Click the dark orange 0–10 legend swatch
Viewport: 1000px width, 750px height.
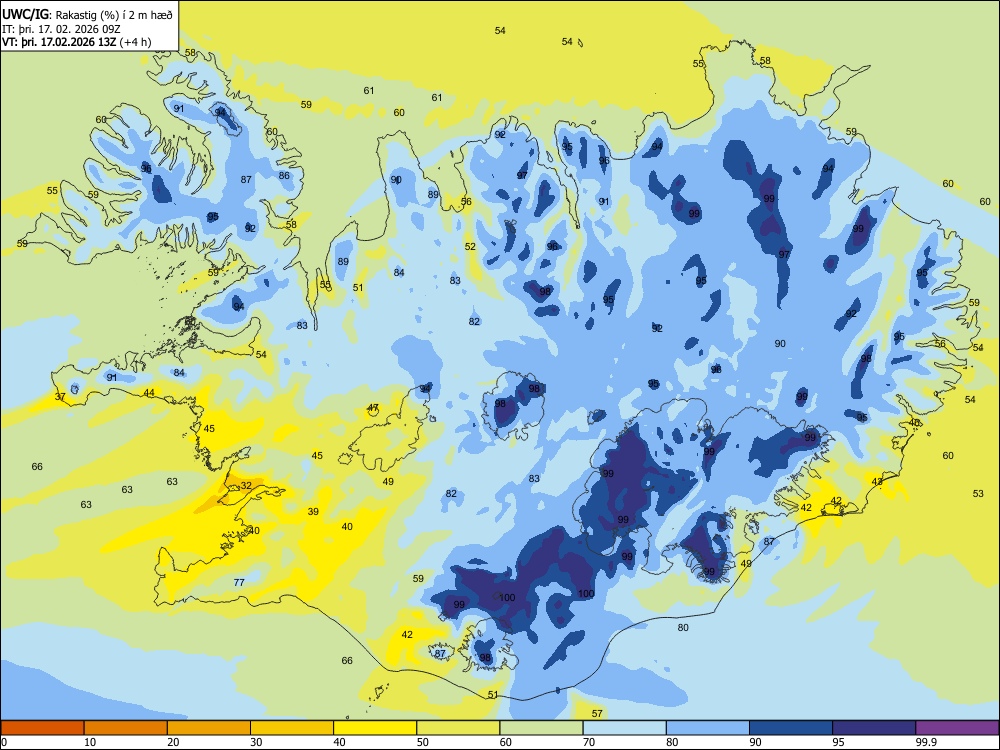pyautogui.click(x=43, y=728)
